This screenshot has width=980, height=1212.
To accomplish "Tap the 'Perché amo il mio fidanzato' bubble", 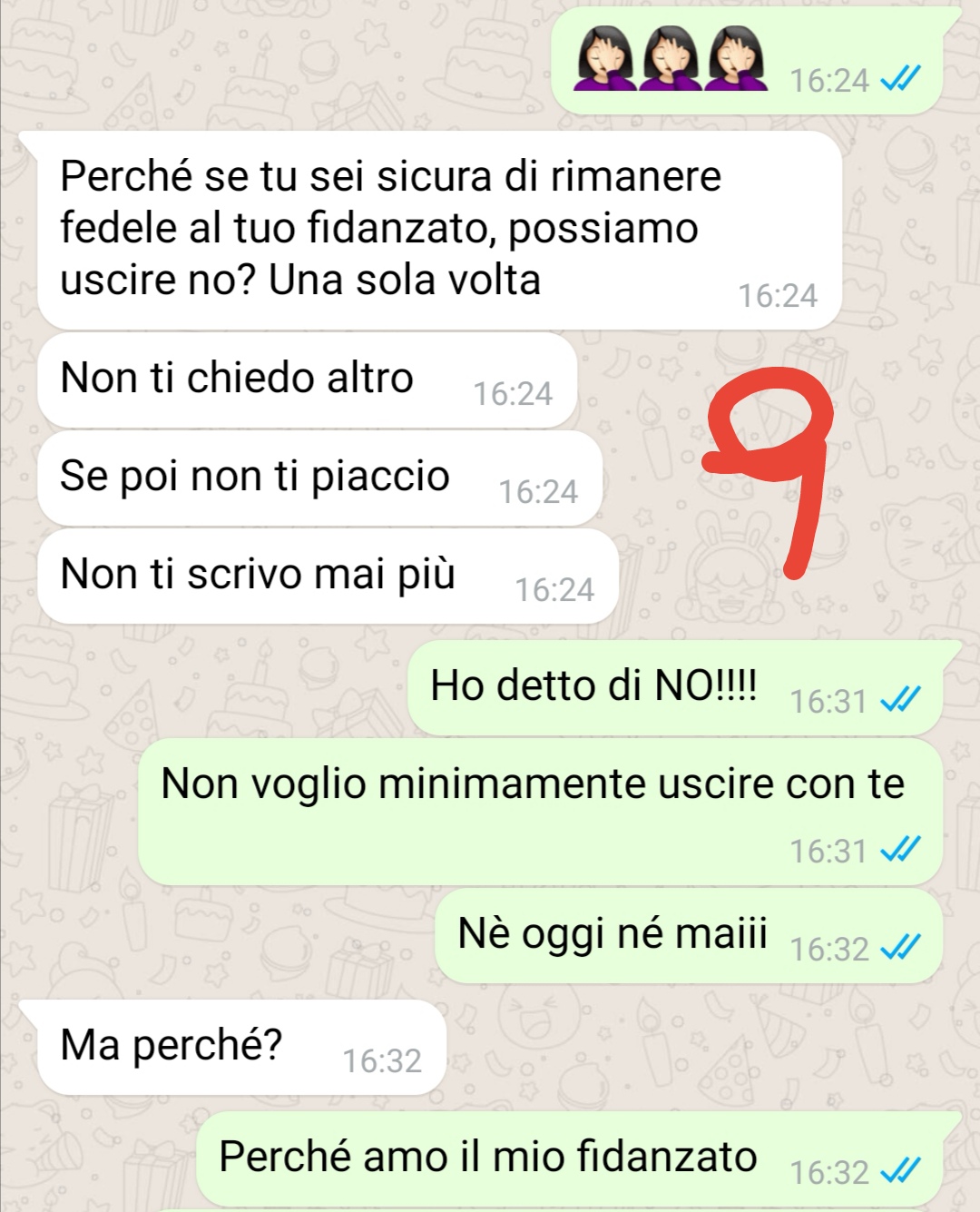I will pos(578,1159).
